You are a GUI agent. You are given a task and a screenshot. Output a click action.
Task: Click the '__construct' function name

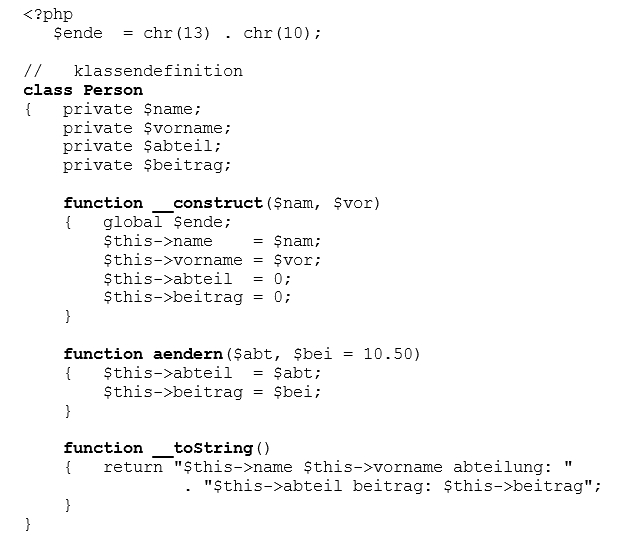[x=207, y=203]
